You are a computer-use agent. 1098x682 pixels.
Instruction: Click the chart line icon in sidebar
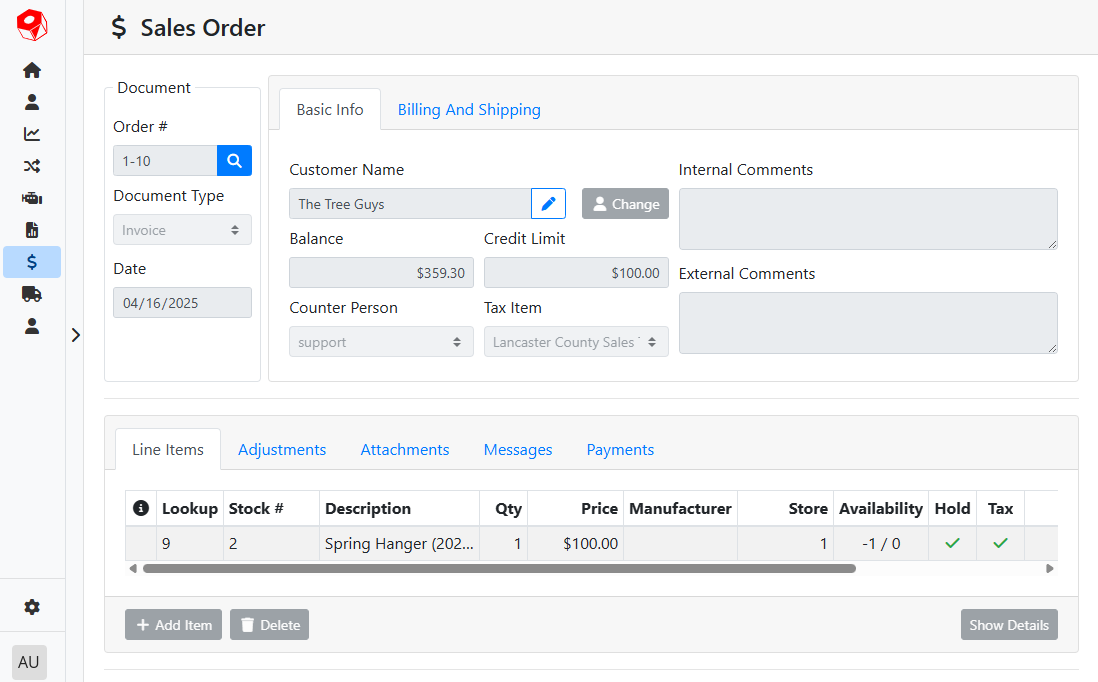point(32,134)
